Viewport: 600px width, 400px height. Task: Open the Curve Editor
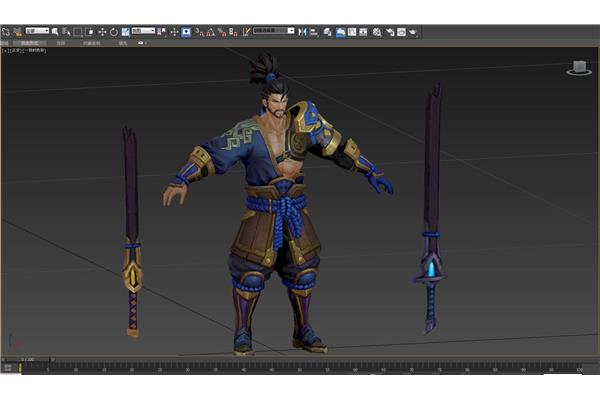(x=352, y=32)
